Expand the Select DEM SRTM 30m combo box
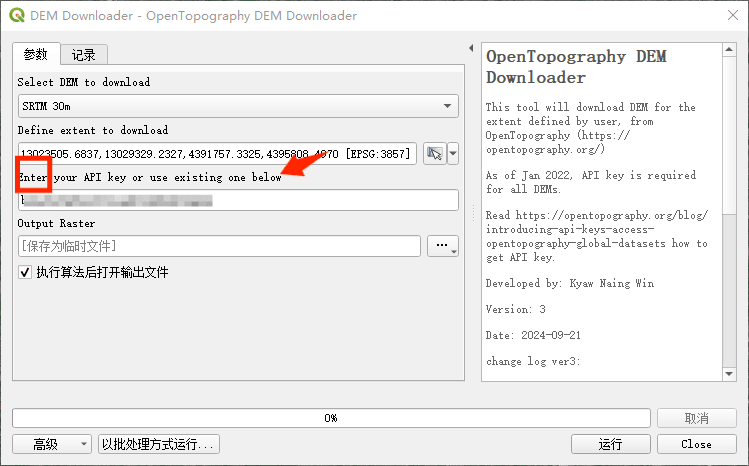Screen dimensions: 749x466 point(238,106)
